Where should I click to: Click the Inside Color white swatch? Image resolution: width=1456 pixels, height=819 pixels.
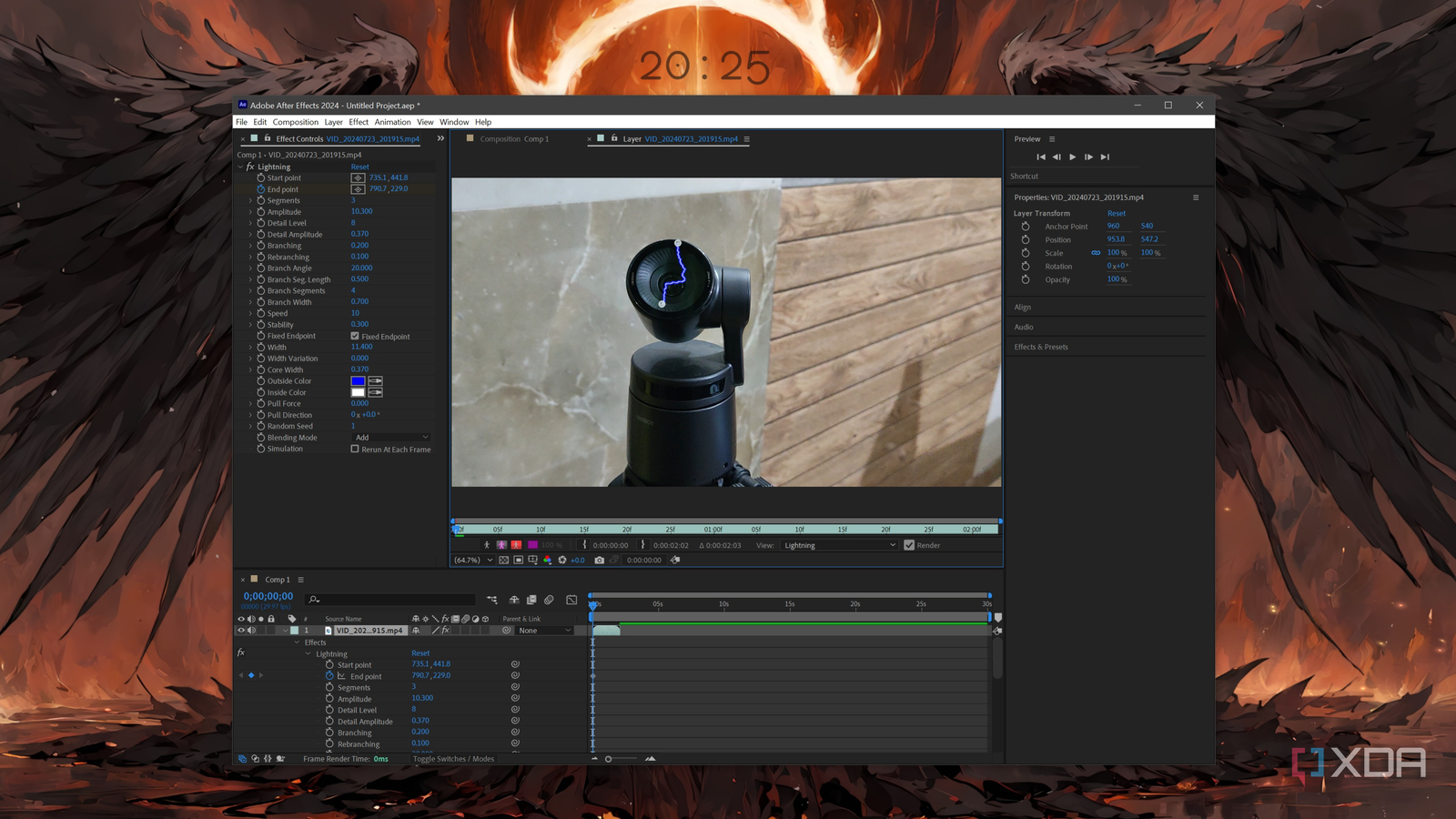(358, 393)
